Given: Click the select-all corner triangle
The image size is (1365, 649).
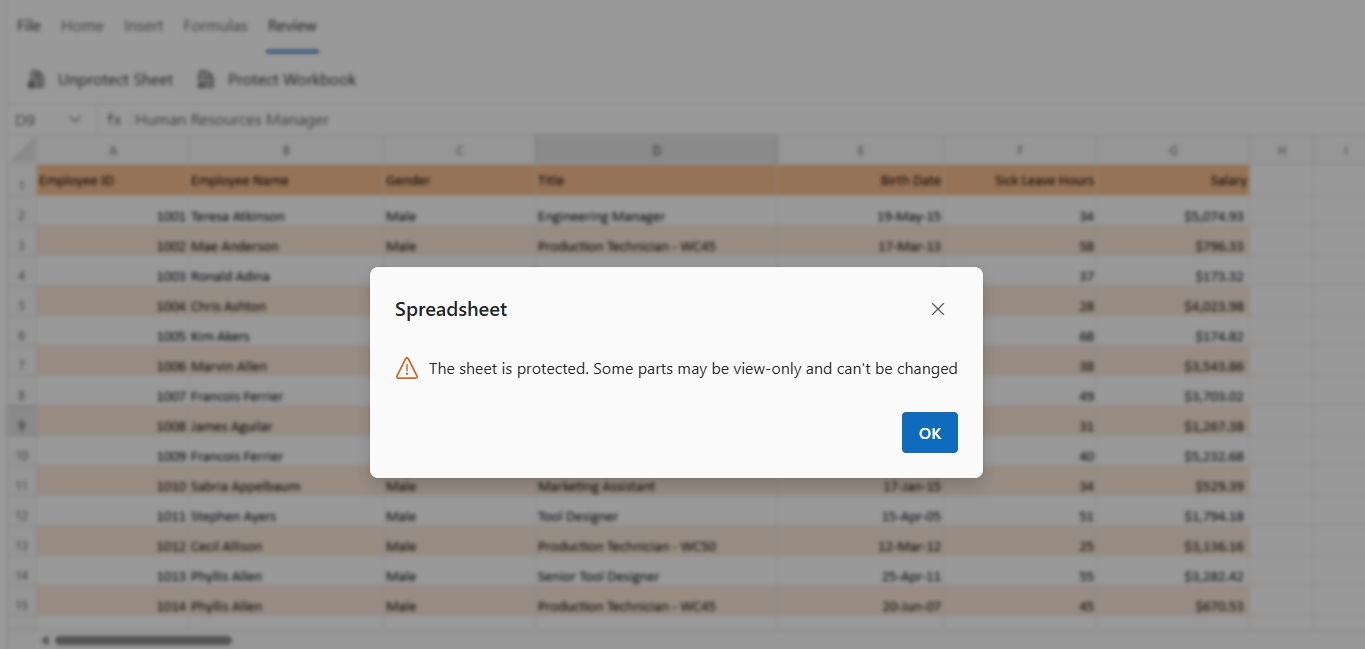Looking at the screenshot, I should pos(22,150).
